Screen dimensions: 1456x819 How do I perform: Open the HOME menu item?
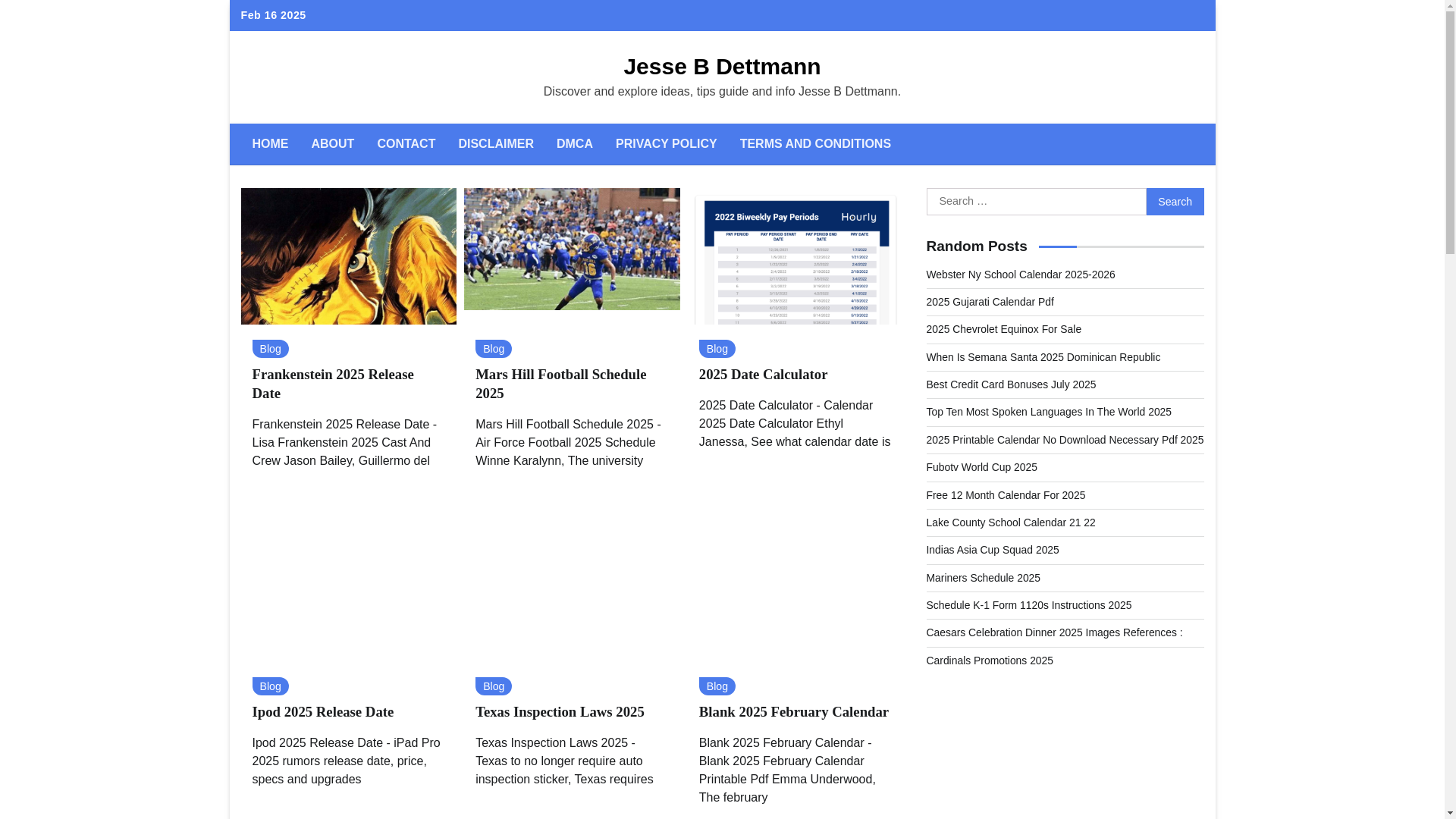point(270,144)
